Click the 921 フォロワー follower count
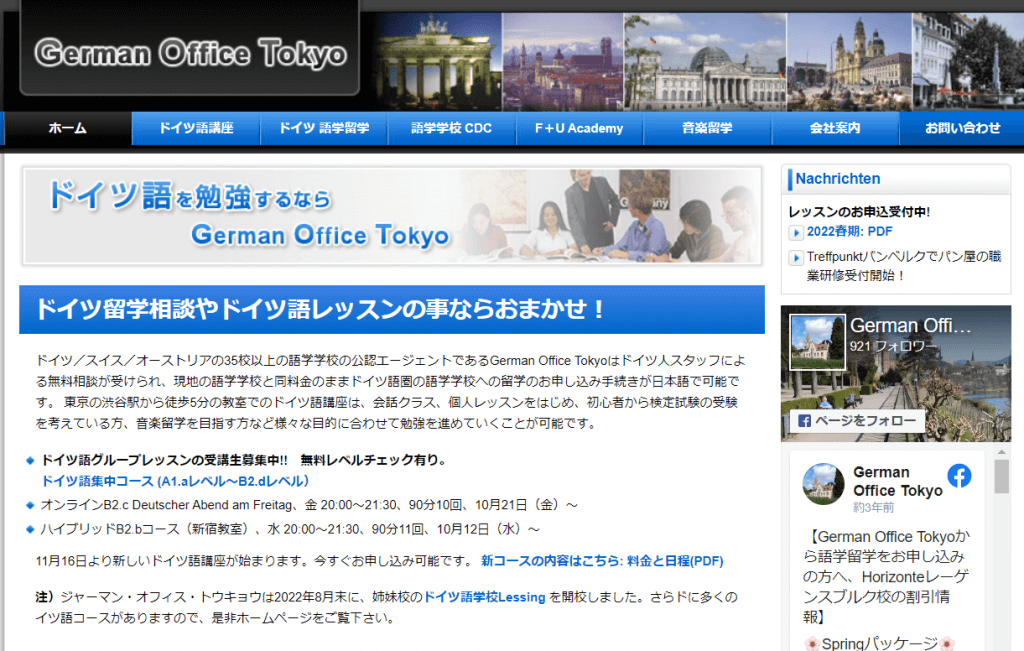 tap(892, 346)
